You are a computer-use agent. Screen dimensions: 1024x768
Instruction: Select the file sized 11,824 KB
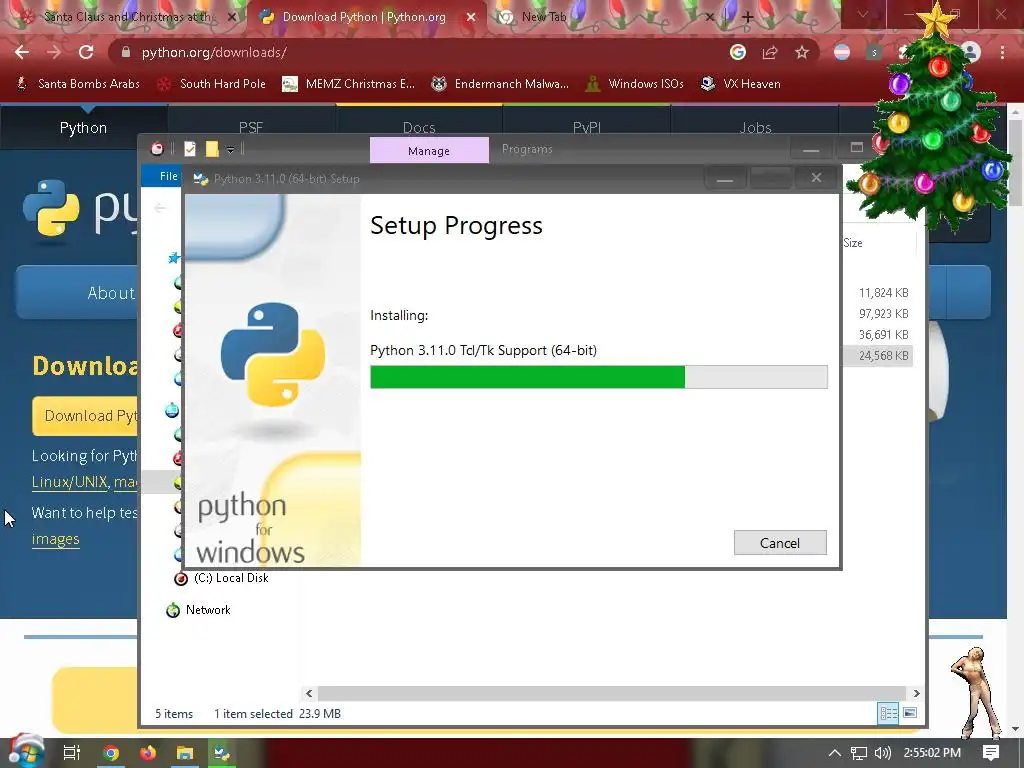884,293
